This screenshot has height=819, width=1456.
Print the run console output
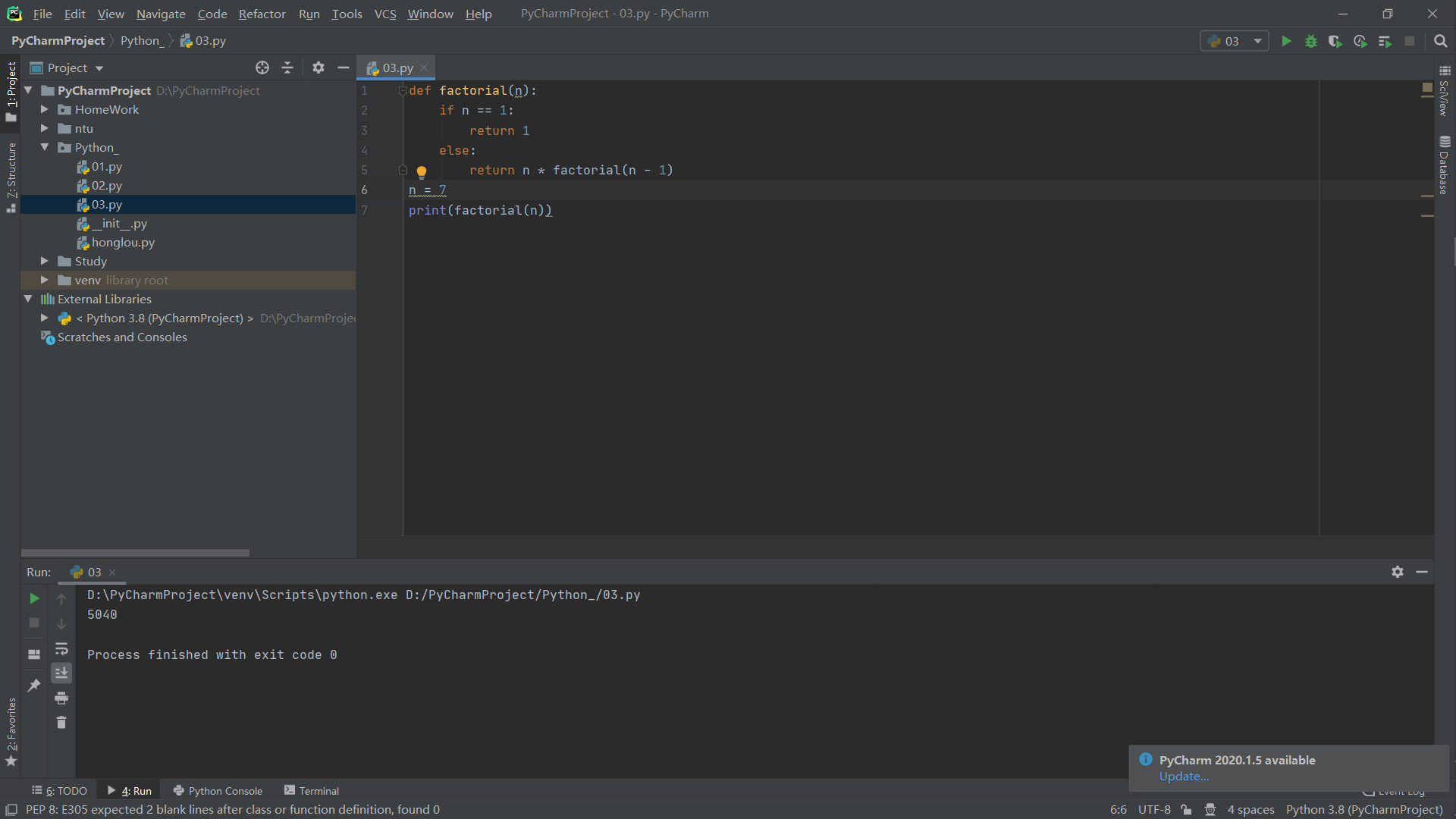click(x=61, y=698)
